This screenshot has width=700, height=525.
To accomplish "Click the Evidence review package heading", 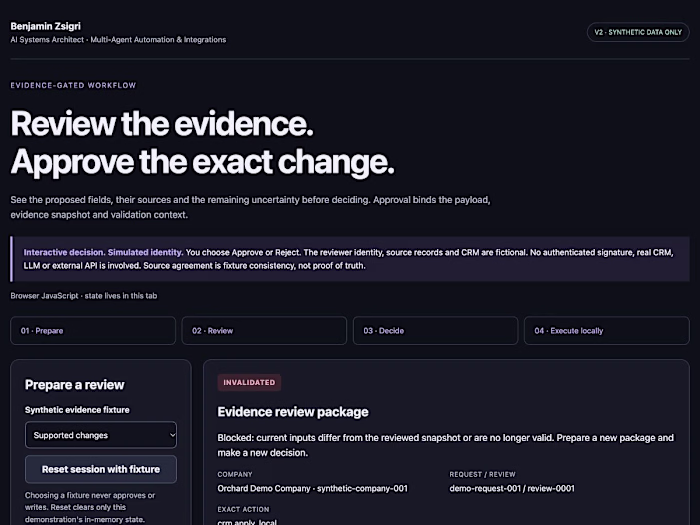I will coord(293,412).
